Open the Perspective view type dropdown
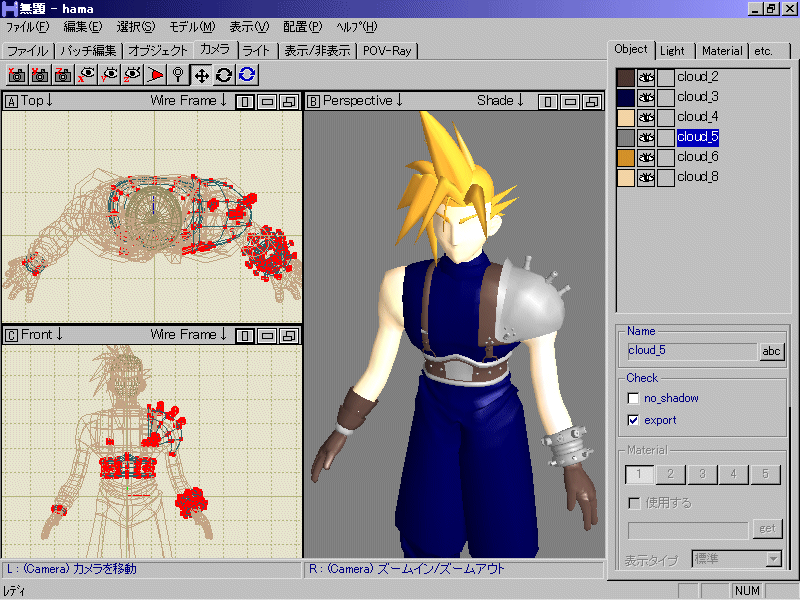 coord(363,101)
